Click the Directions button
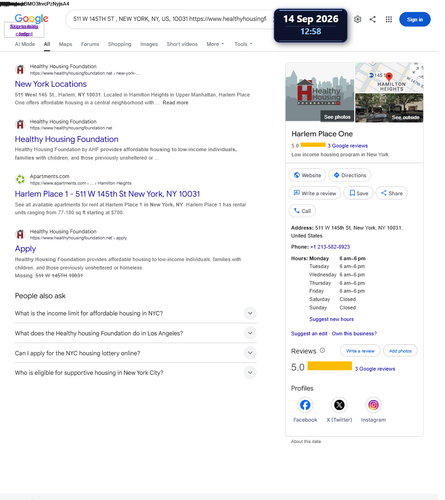The image size is (445, 500). [x=350, y=175]
